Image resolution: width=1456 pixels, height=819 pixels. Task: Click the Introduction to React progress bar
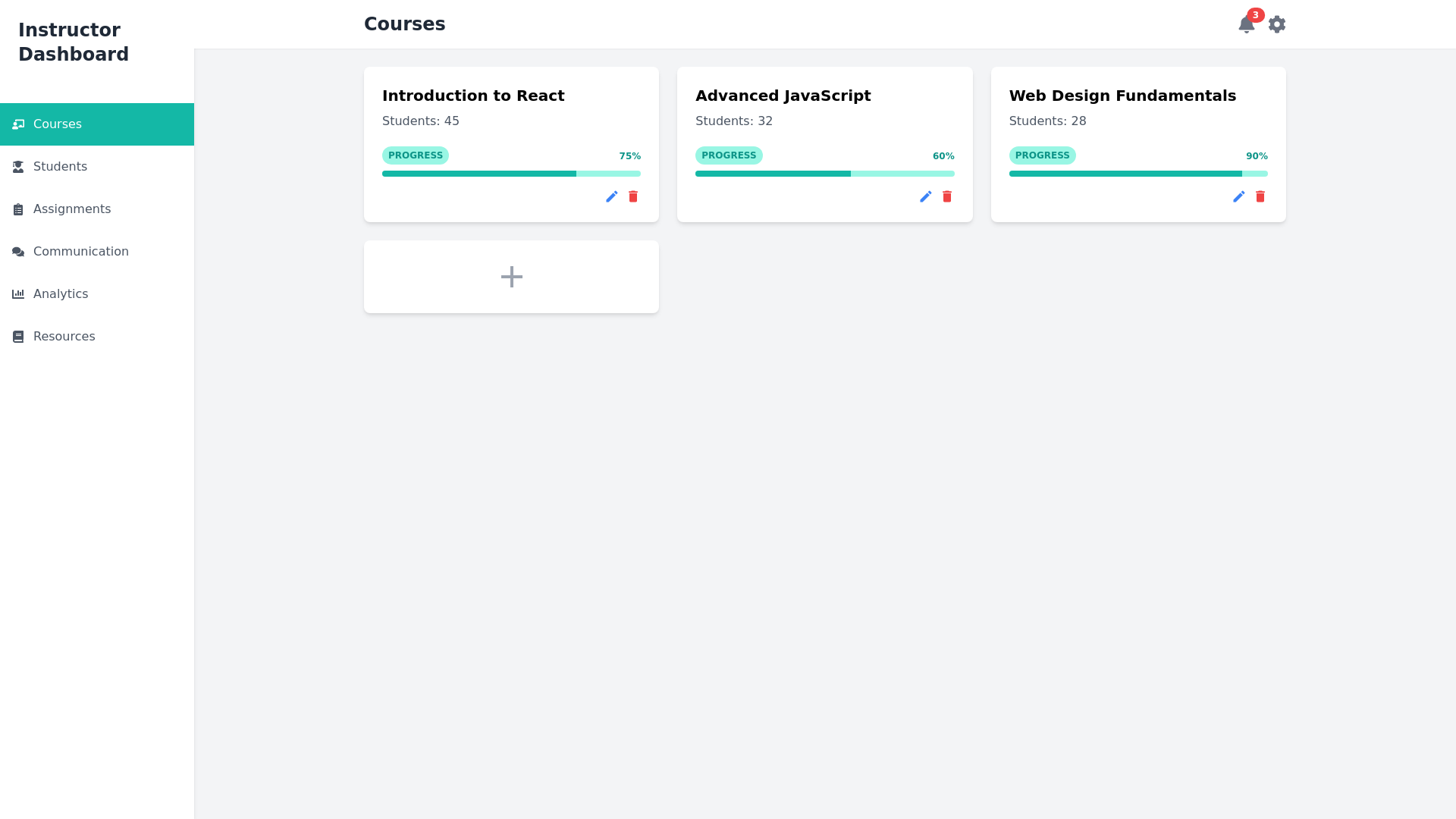[511, 174]
